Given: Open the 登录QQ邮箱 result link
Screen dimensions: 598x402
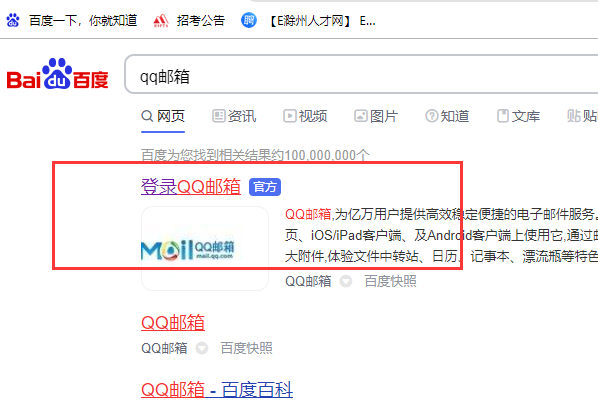Looking at the screenshot, I should pos(191,187).
